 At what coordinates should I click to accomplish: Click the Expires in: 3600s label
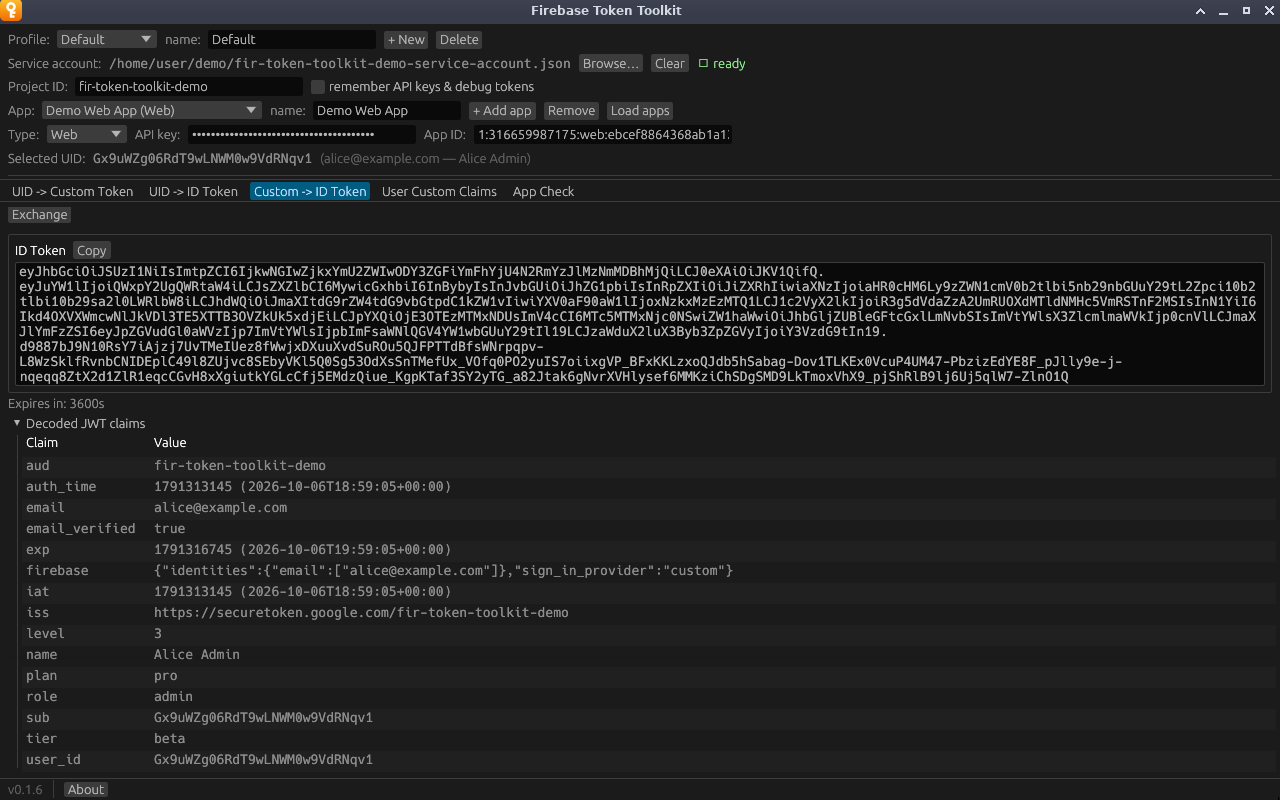pos(56,403)
